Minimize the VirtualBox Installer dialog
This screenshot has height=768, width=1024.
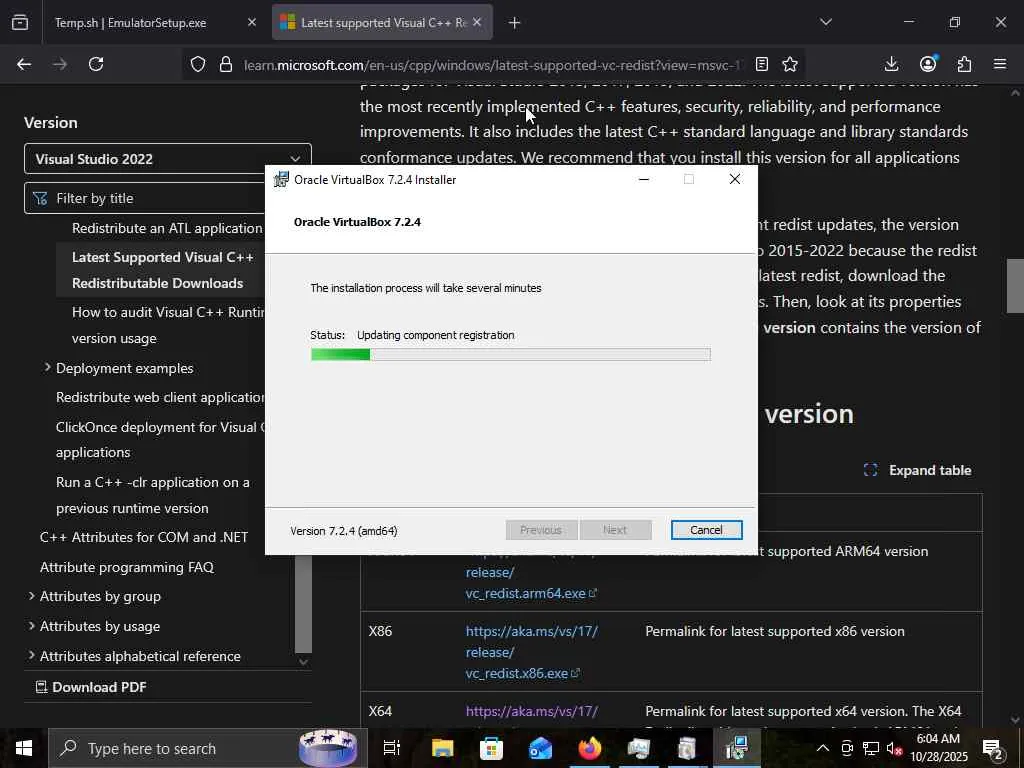644,179
